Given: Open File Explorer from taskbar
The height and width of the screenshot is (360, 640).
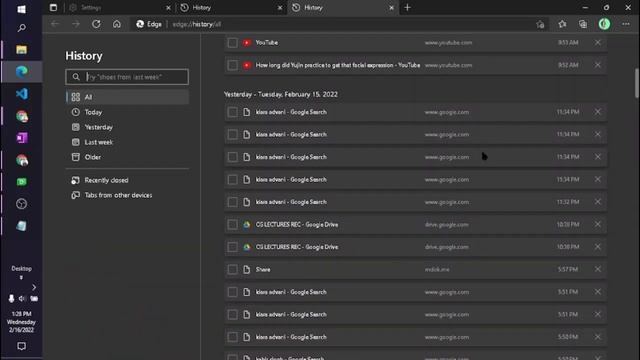Looking at the screenshot, I should point(21,49).
